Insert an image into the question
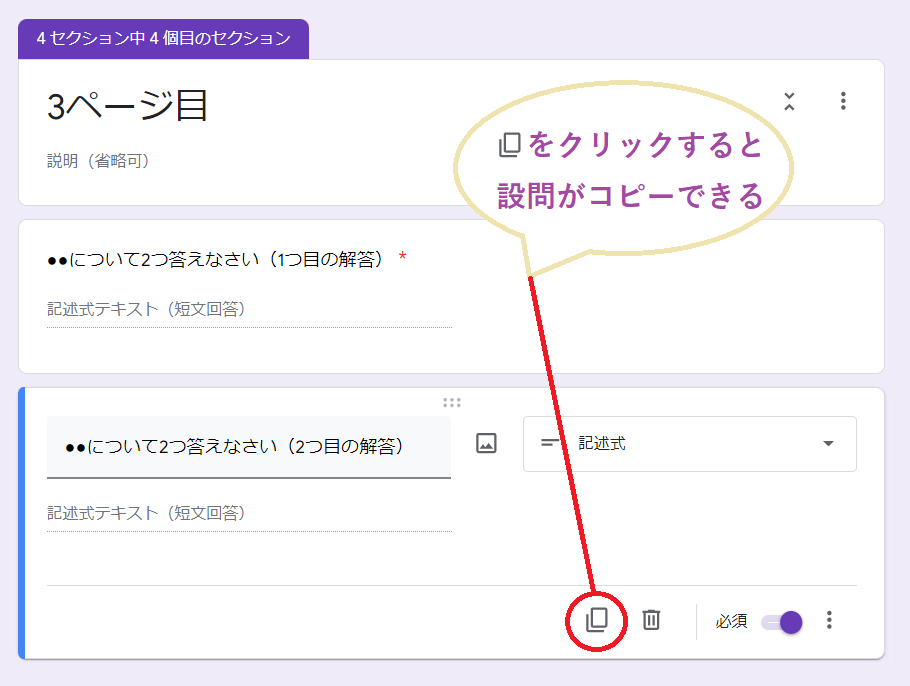Image resolution: width=910 pixels, height=686 pixels. (486, 443)
